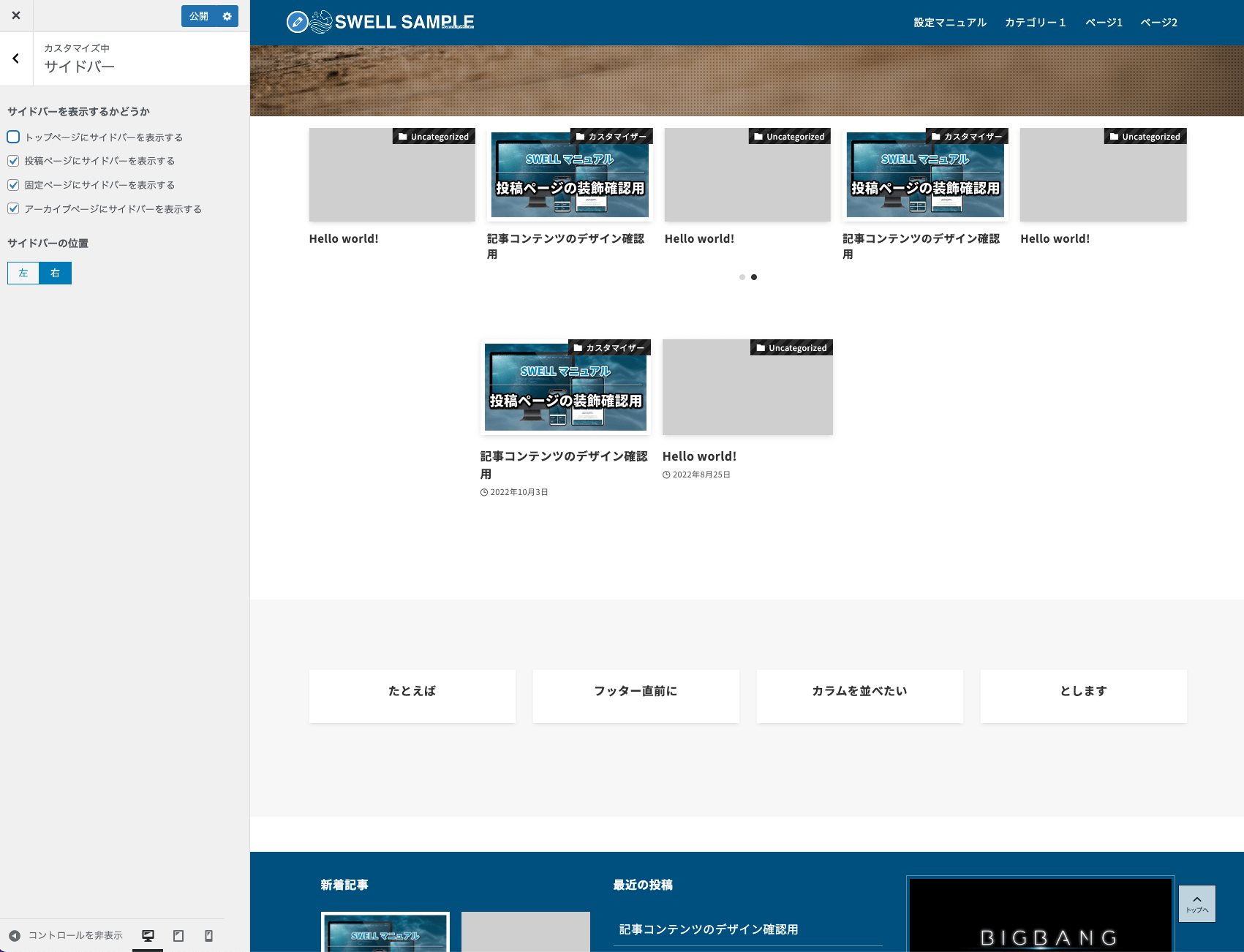Close the customizer with the X icon
This screenshot has width=1244, height=952.
pos(16,15)
